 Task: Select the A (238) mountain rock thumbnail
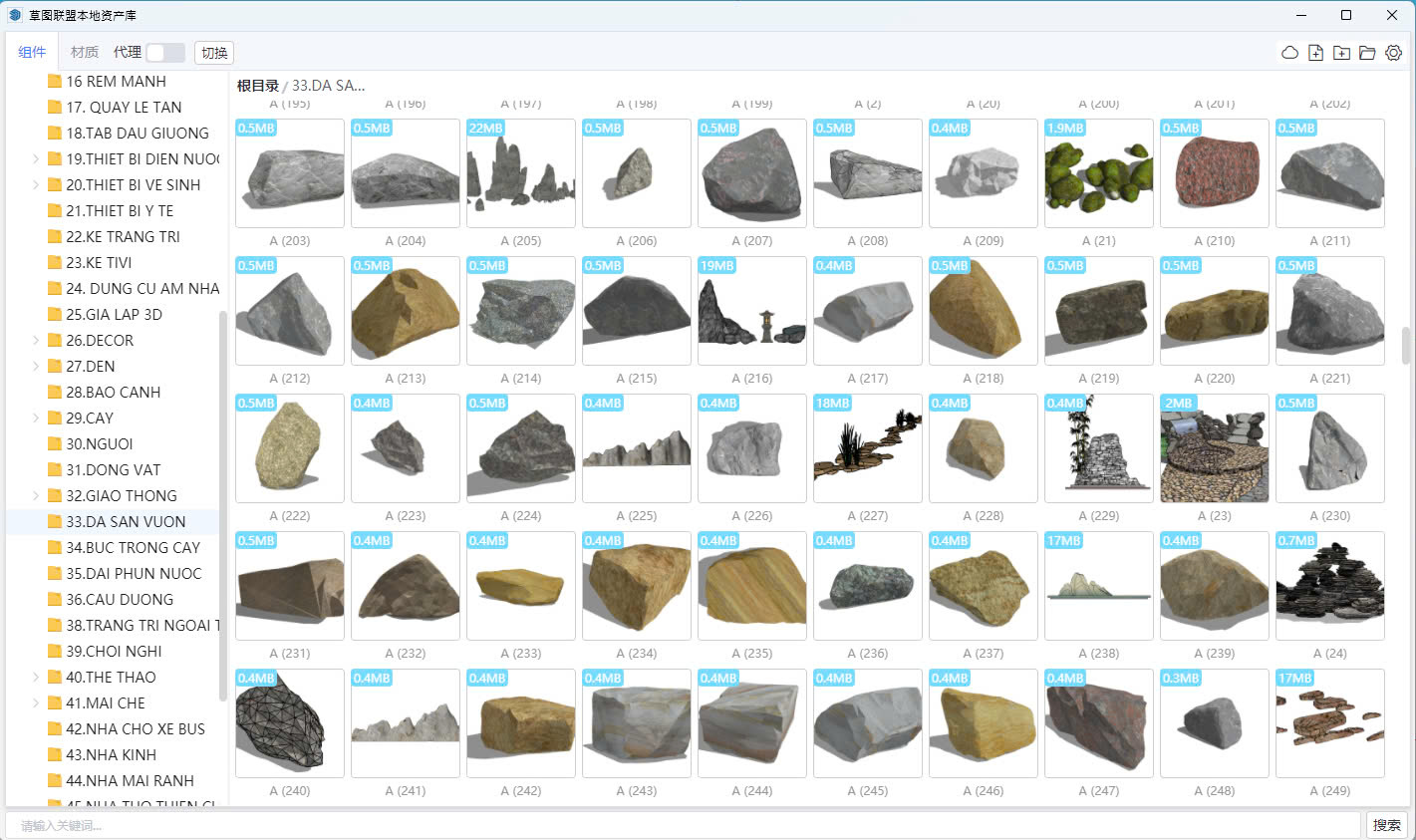(x=1099, y=586)
